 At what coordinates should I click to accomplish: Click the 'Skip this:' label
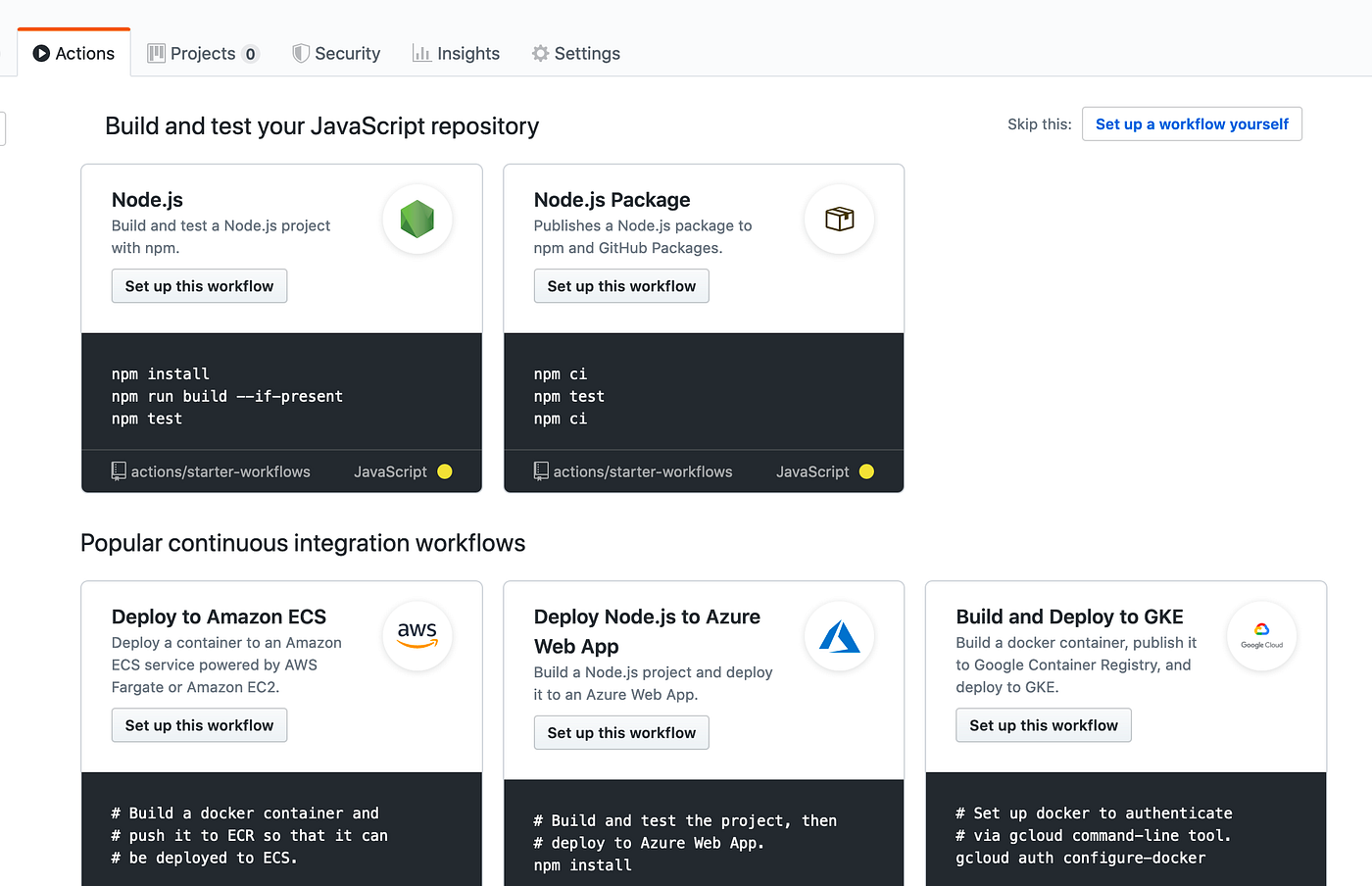pyautogui.click(x=1039, y=123)
